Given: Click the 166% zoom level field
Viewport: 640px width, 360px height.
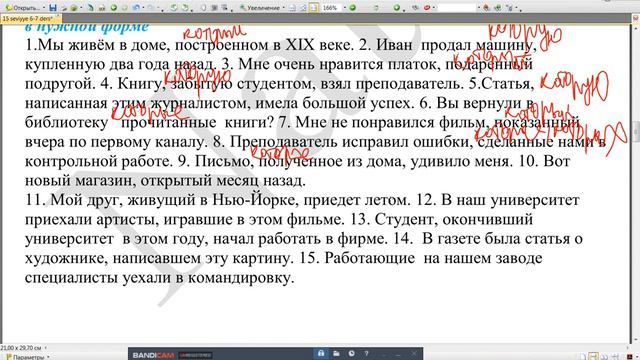Looking at the screenshot, I should point(331,8).
